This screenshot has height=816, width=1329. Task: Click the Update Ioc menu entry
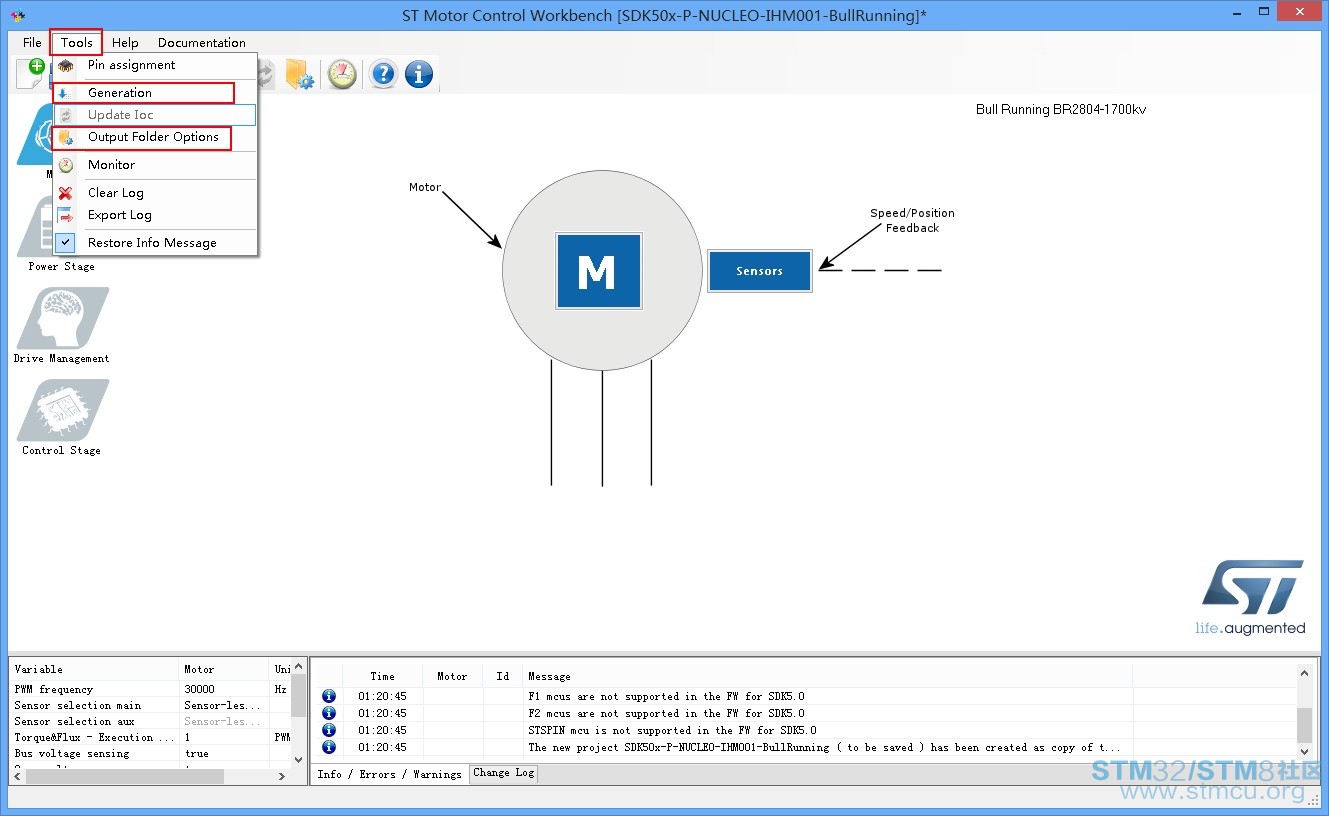(155, 115)
